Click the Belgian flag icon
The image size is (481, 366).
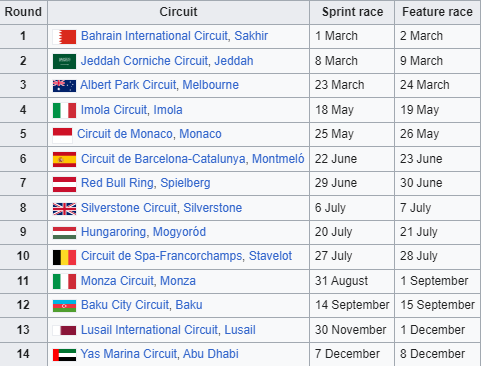(64, 257)
